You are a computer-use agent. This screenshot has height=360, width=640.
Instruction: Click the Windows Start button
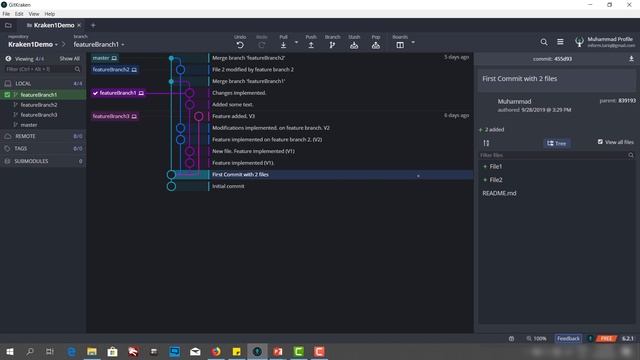coord(9,351)
